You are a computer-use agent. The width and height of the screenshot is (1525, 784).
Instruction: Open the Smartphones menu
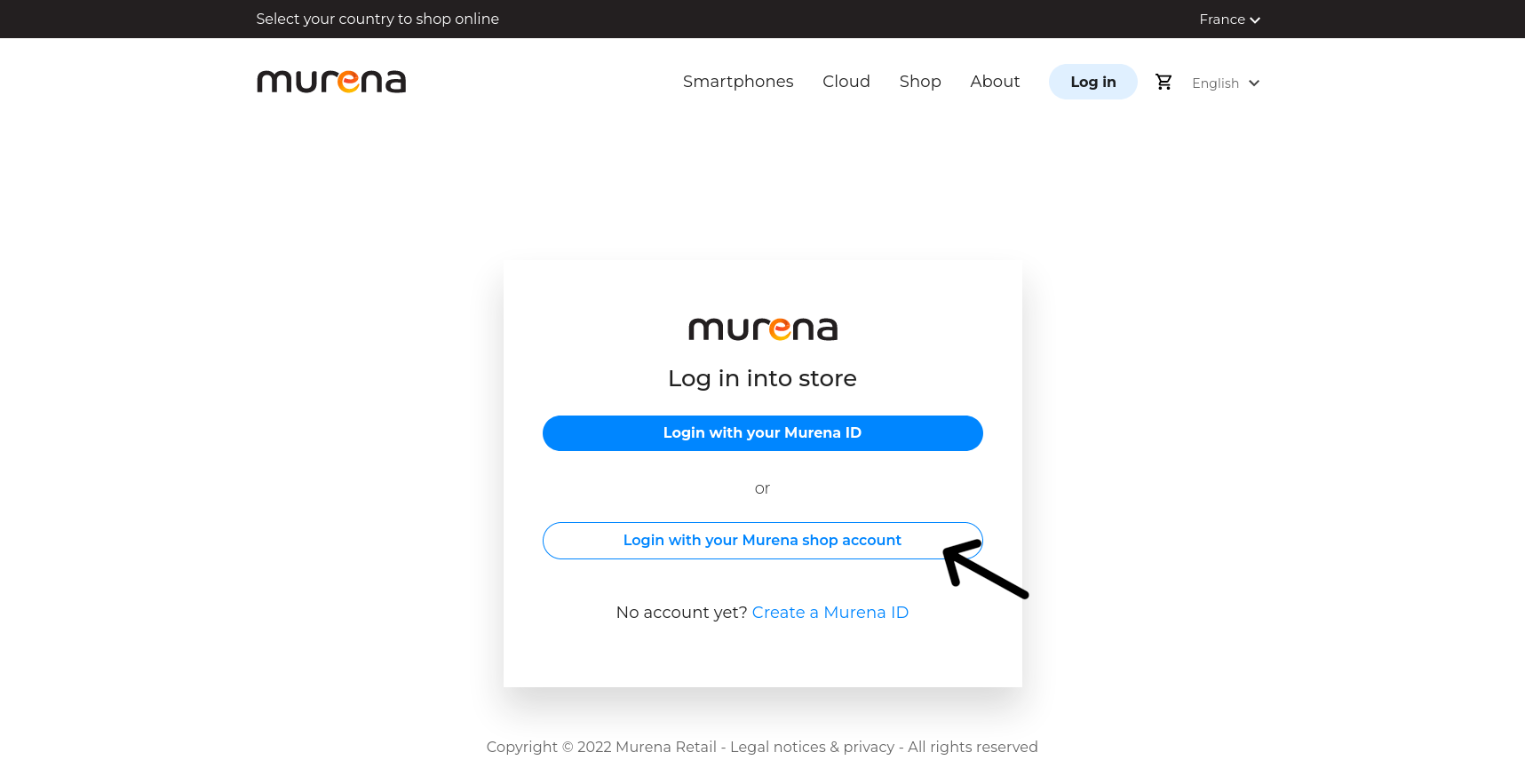(x=737, y=82)
